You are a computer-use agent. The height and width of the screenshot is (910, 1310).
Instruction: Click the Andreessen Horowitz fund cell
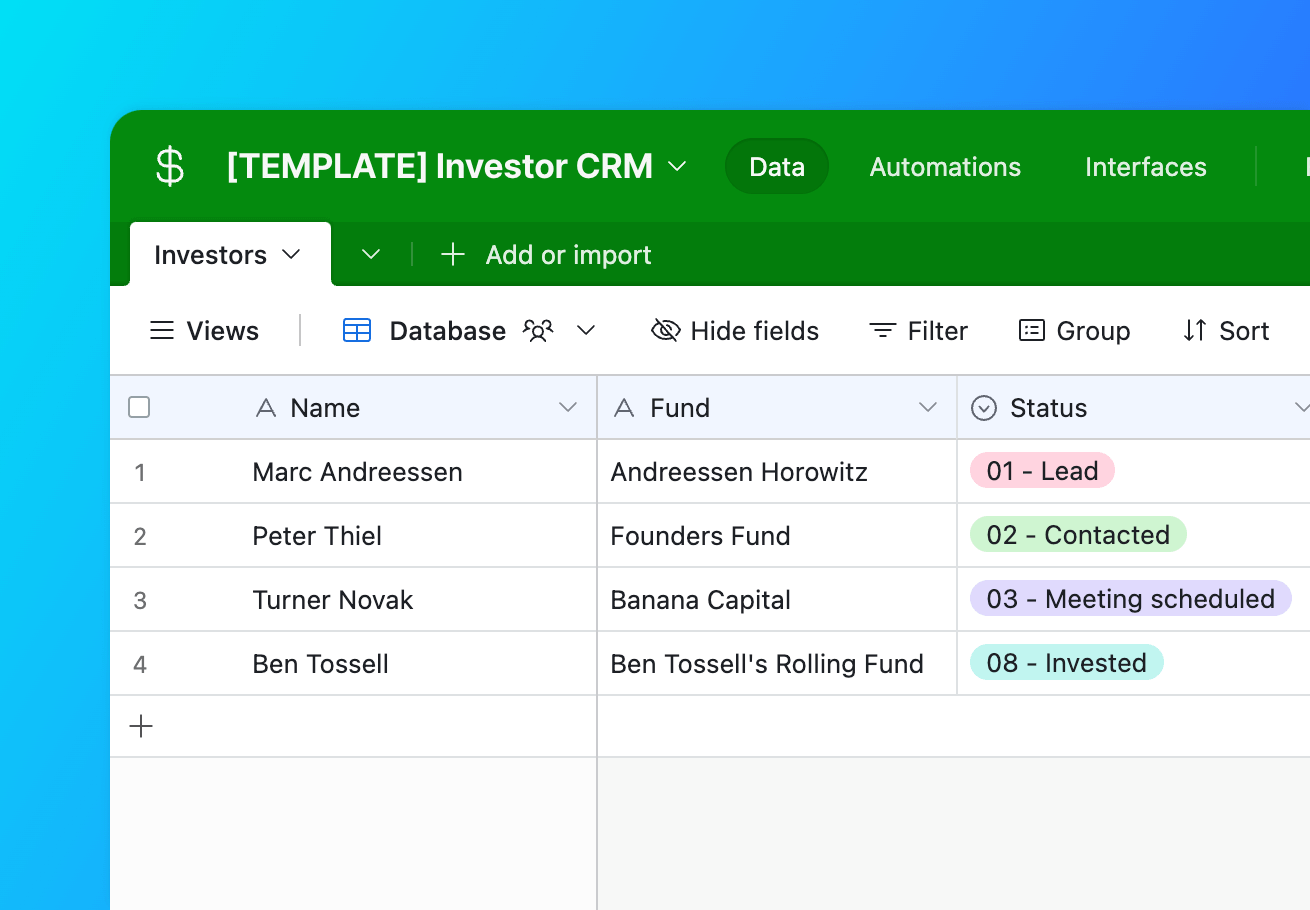777,472
